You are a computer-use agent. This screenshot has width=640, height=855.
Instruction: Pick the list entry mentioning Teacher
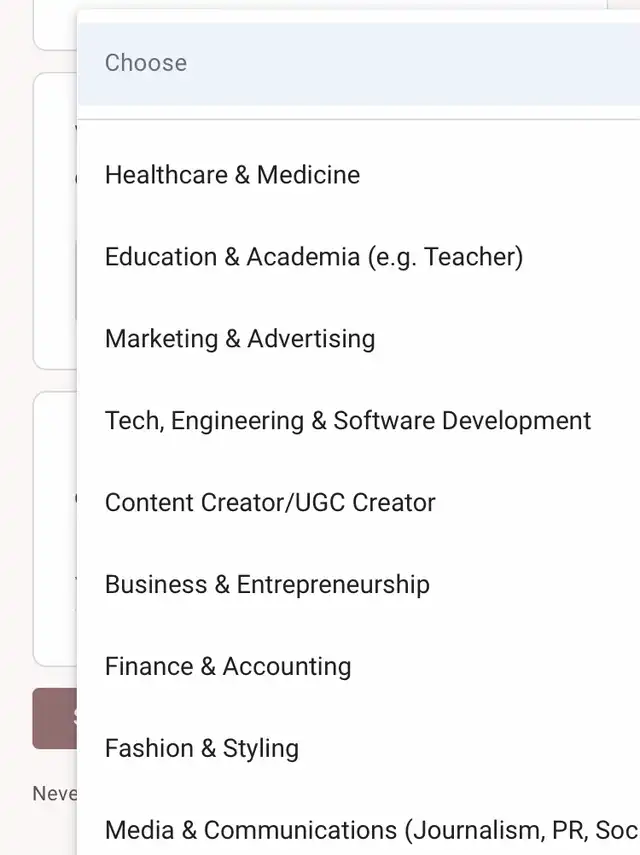359,257
